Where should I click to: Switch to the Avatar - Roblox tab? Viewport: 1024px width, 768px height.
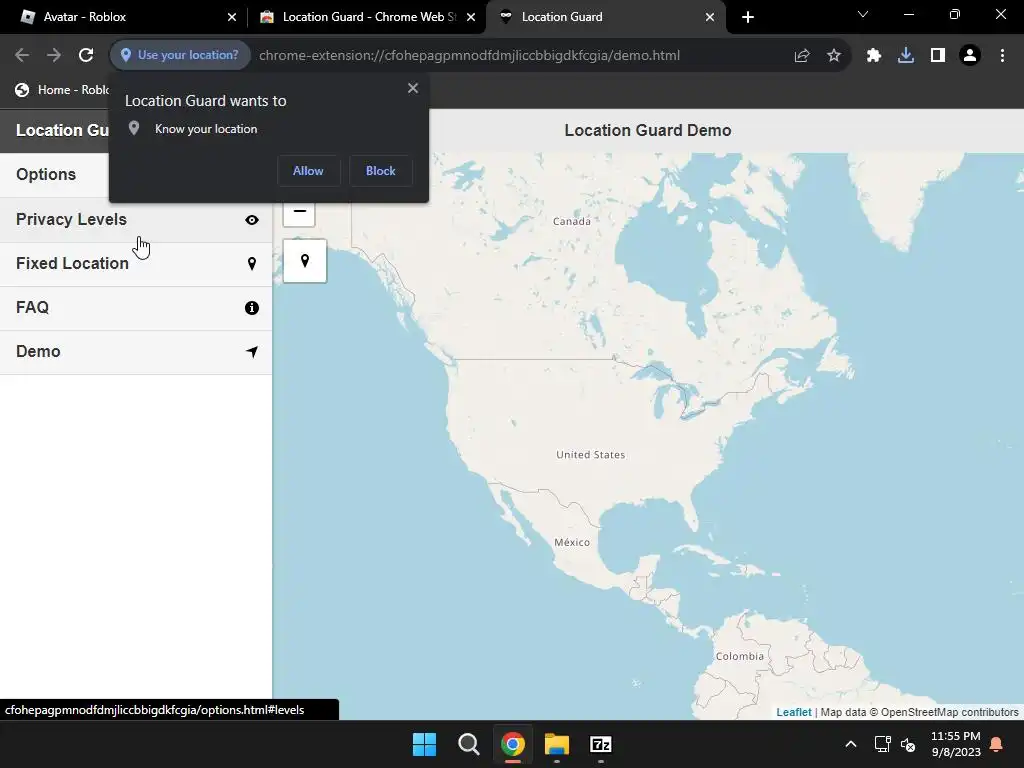point(124,17)
